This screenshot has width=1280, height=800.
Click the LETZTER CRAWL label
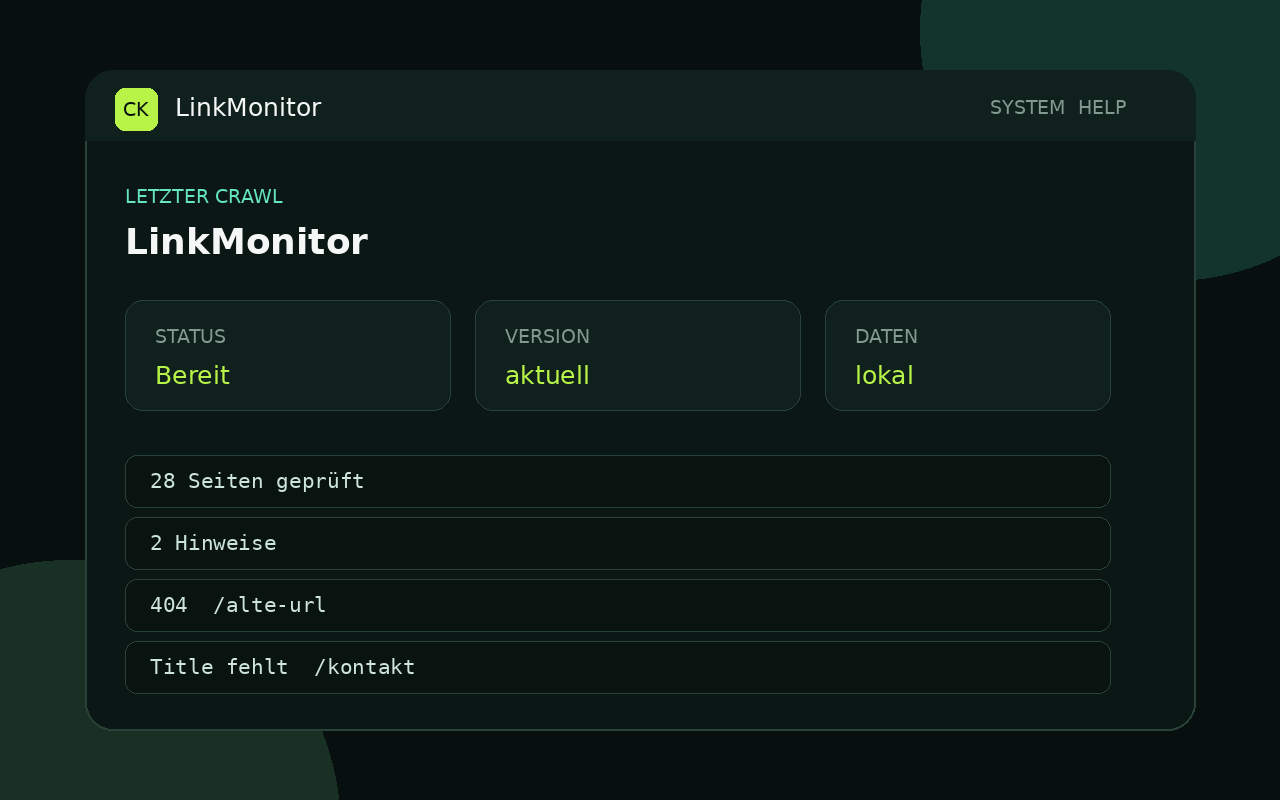point(204,197)
